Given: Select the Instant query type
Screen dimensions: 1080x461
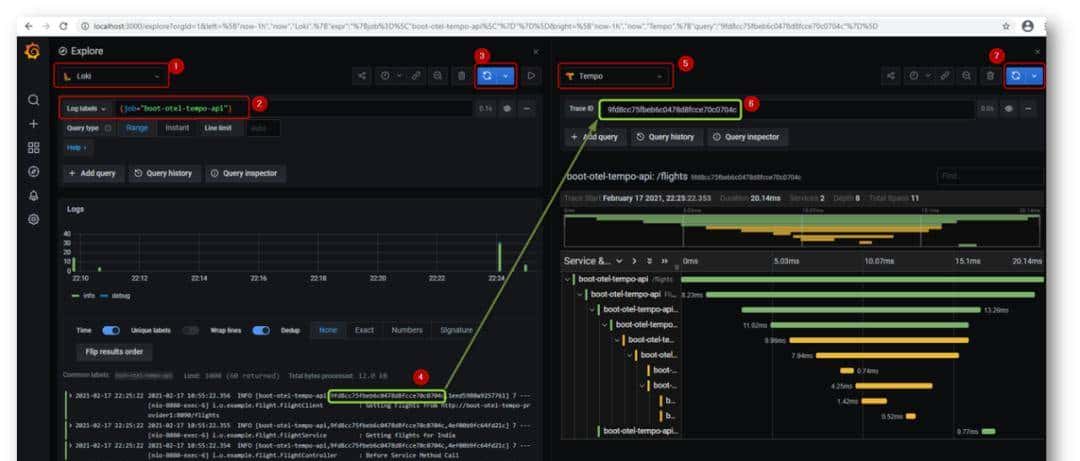Looking at the screenshot, I should 177,128.
